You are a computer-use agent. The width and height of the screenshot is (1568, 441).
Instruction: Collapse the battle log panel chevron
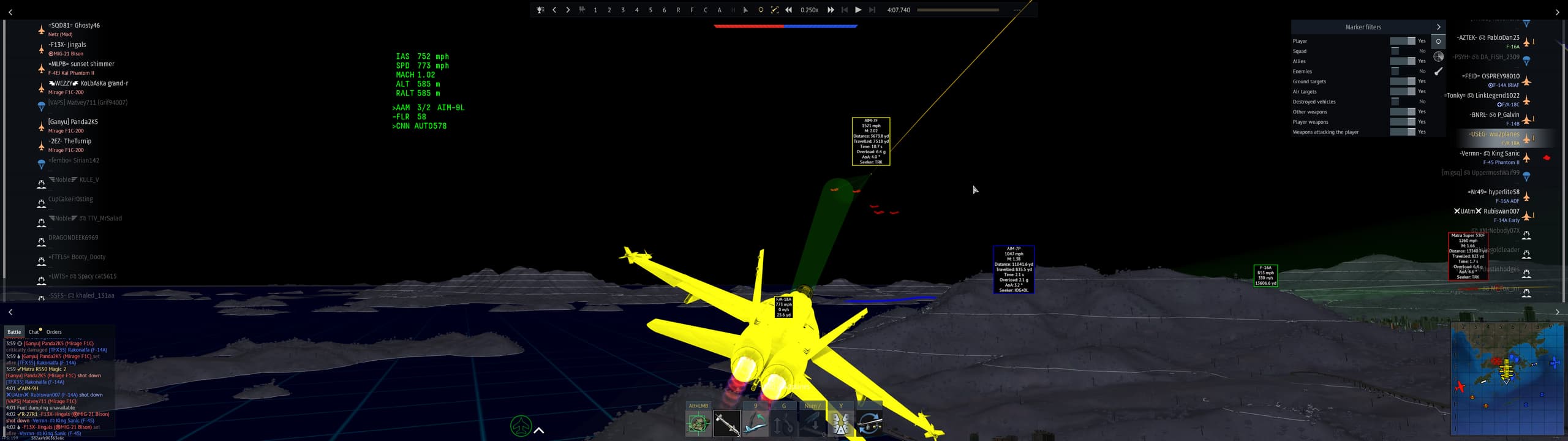[x=10, y=312]
